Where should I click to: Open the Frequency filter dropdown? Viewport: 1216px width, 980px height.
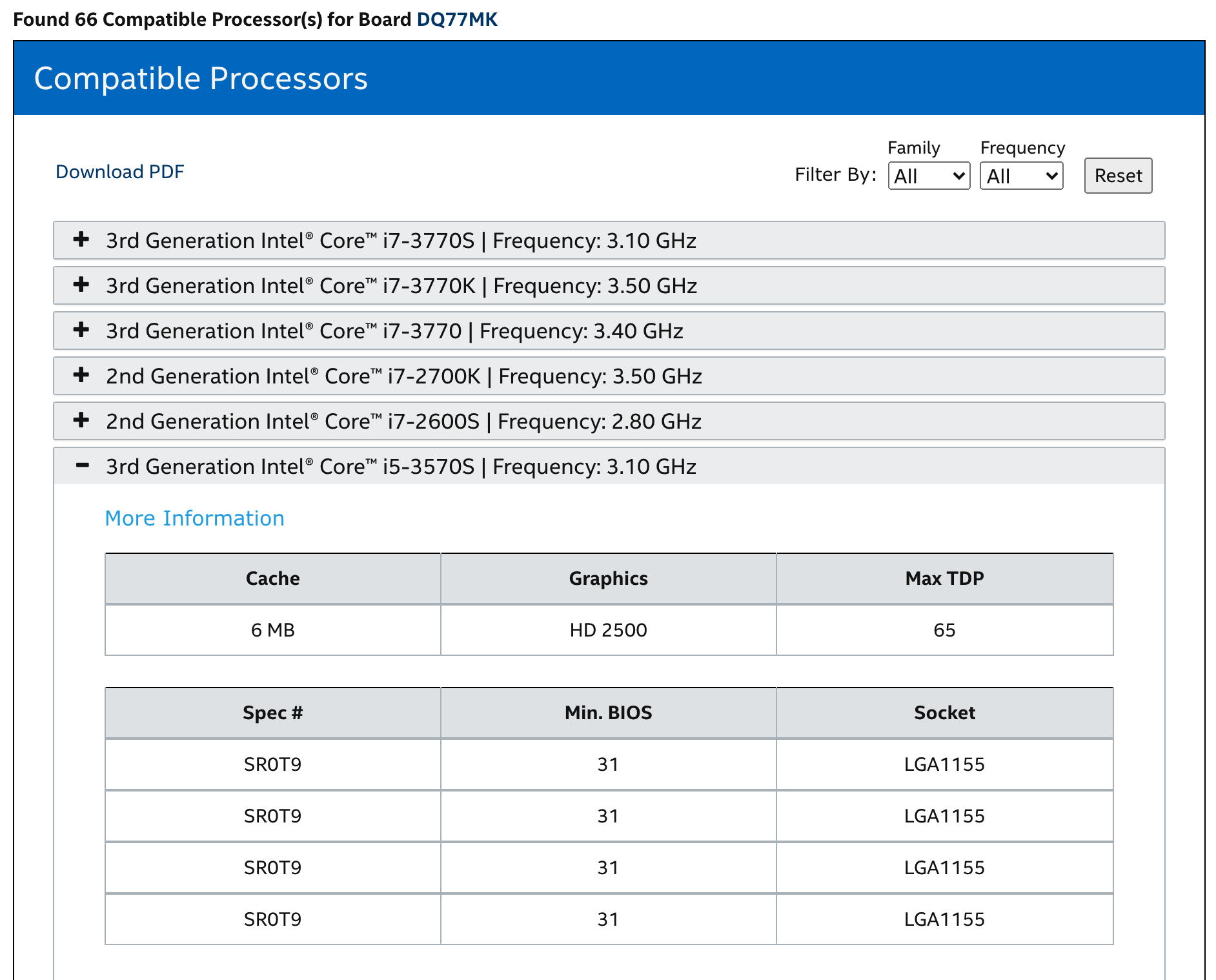click(x=1021, y=176)
